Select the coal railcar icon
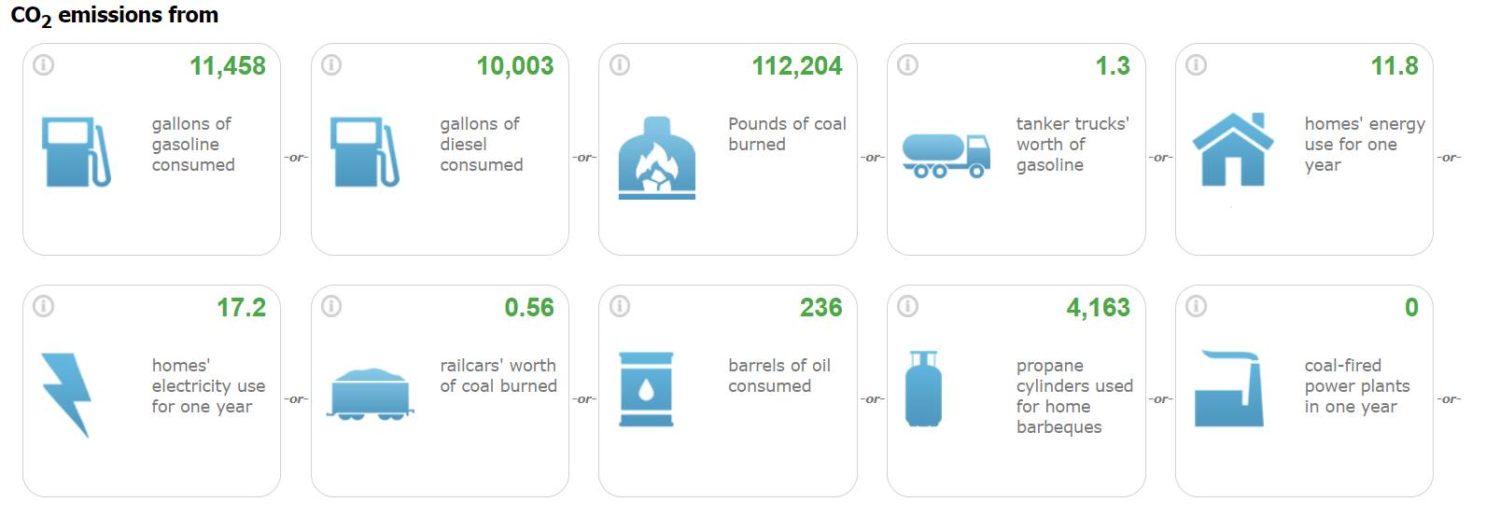Viewport: 1500px width, 516px height. pyautogui.click(x=370, y=391)
